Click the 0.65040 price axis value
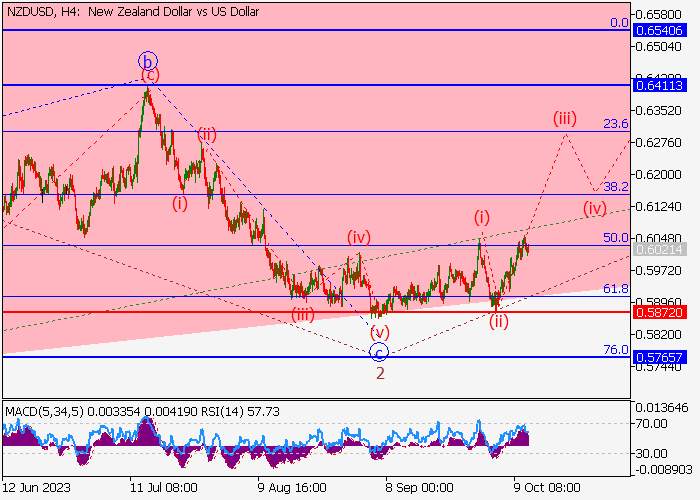 658,47
